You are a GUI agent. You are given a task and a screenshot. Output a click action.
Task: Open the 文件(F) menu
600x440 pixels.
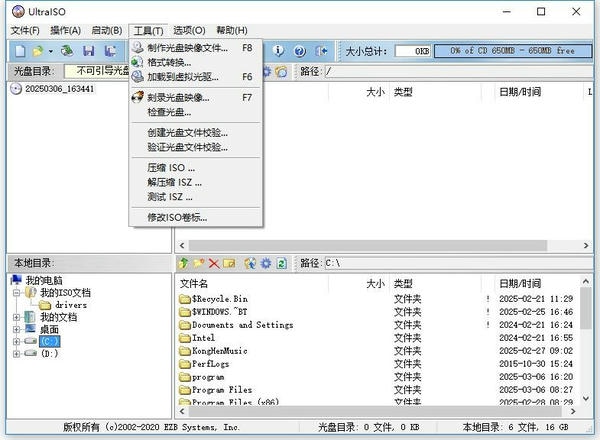[25, 30]
